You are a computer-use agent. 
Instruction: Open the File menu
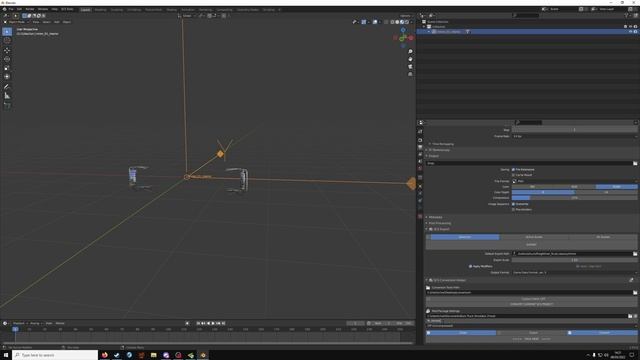click(11, 9)
